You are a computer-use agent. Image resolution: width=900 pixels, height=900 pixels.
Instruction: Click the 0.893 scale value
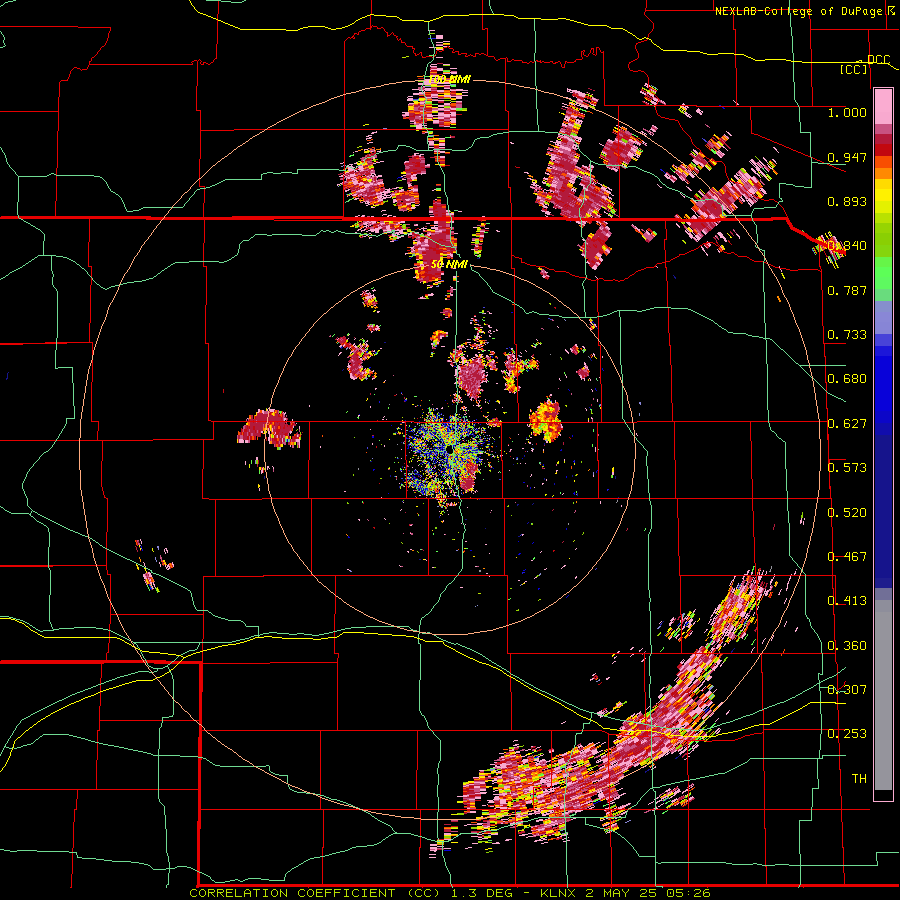[847, 201]
